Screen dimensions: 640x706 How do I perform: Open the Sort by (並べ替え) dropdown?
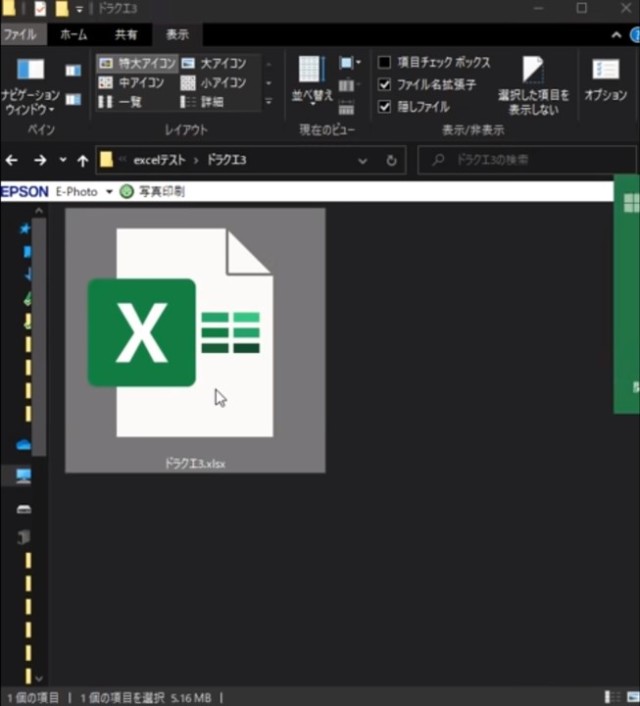(311, 80)
